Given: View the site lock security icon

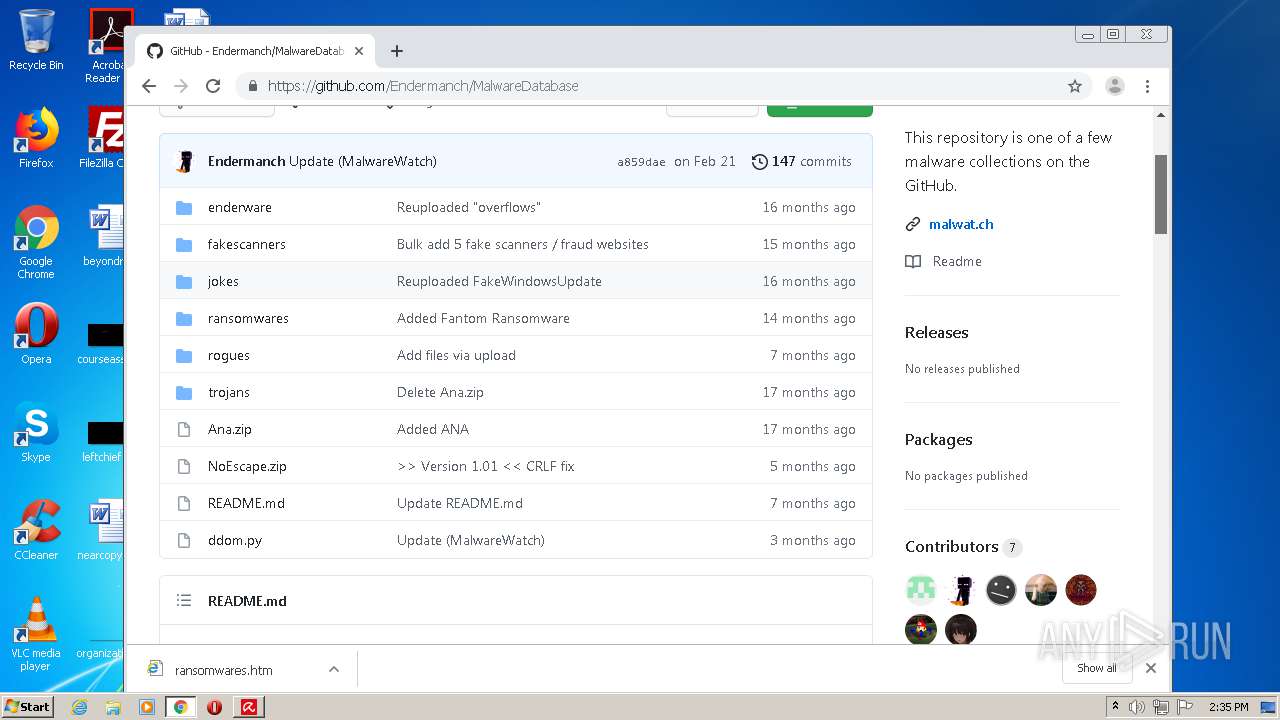Looking at the screenshot, I should [253, 86].
